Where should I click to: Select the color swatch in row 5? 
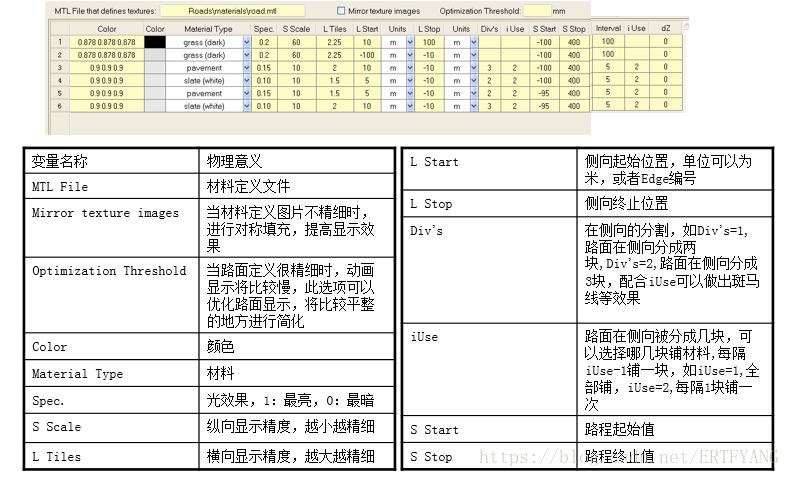(x=155, y=93)
